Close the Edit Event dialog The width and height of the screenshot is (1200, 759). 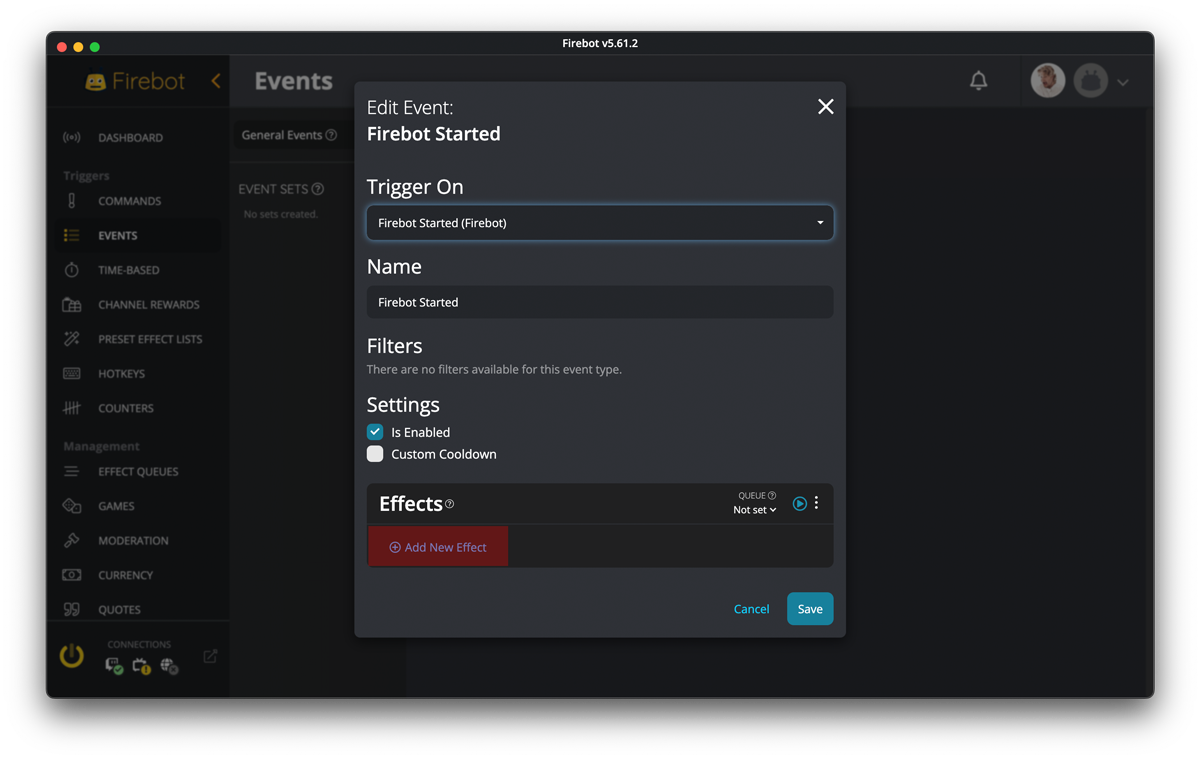pos(826,107)
